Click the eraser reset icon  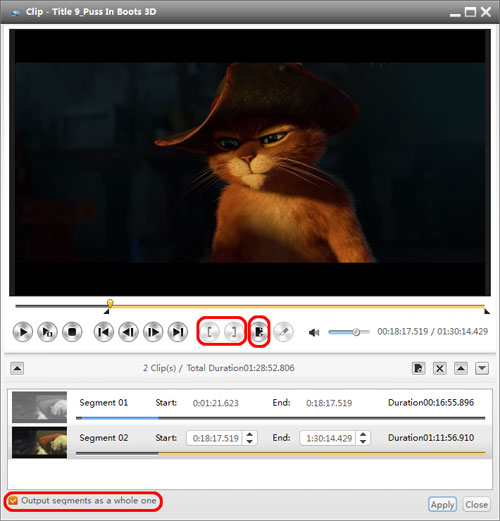click(x=283, y=332)
